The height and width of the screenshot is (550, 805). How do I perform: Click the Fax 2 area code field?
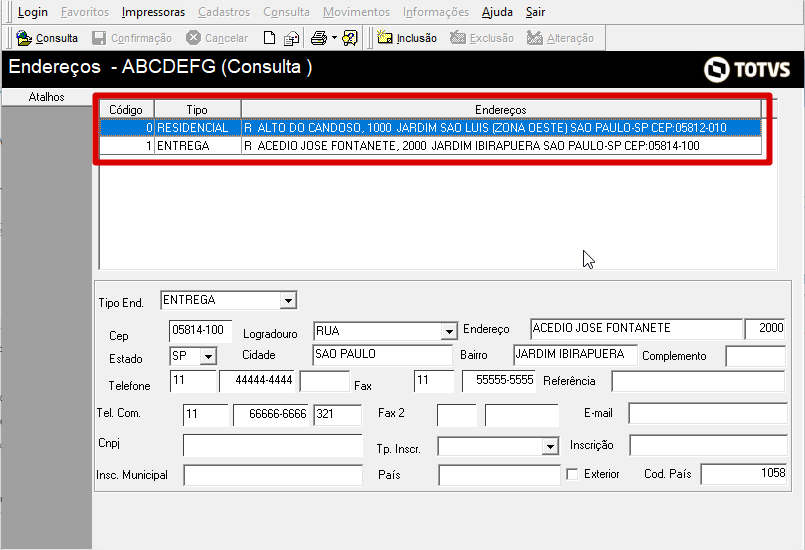457,415
